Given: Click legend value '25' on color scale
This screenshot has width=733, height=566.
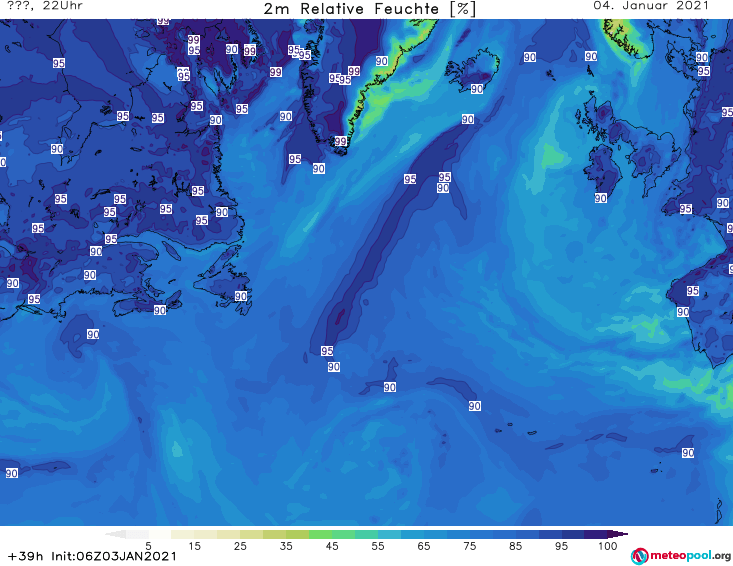Looking at the screenshot, I should tap(240, 546).
